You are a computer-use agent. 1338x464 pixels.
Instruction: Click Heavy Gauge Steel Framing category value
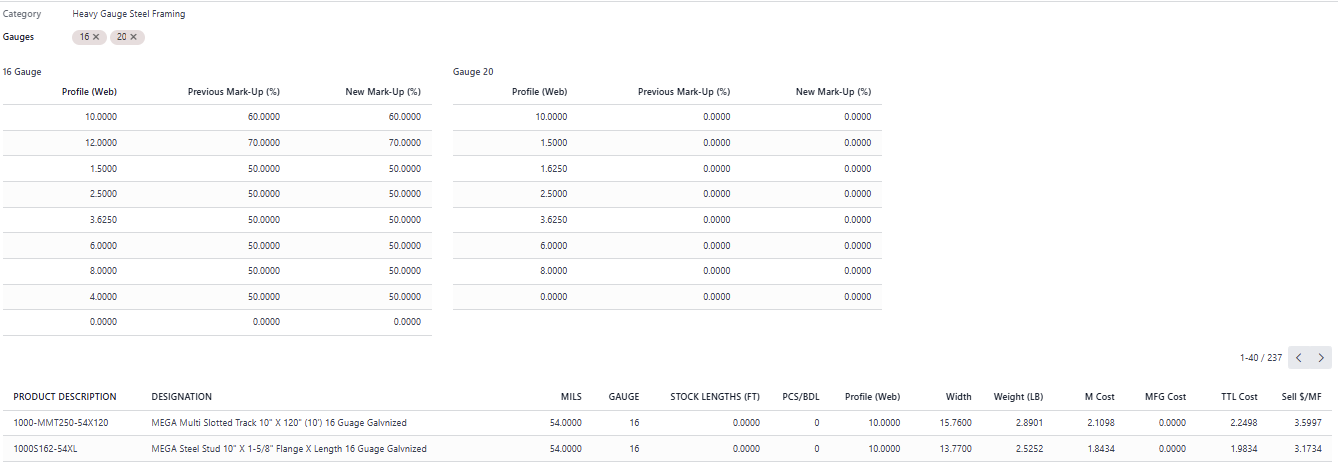click(129, 14)
